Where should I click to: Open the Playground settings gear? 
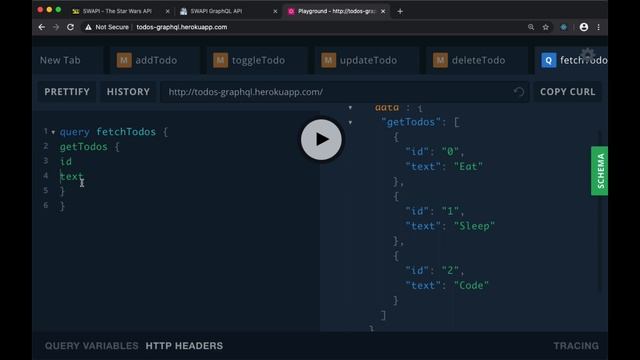pyautogui.click(x=588, y=54)
